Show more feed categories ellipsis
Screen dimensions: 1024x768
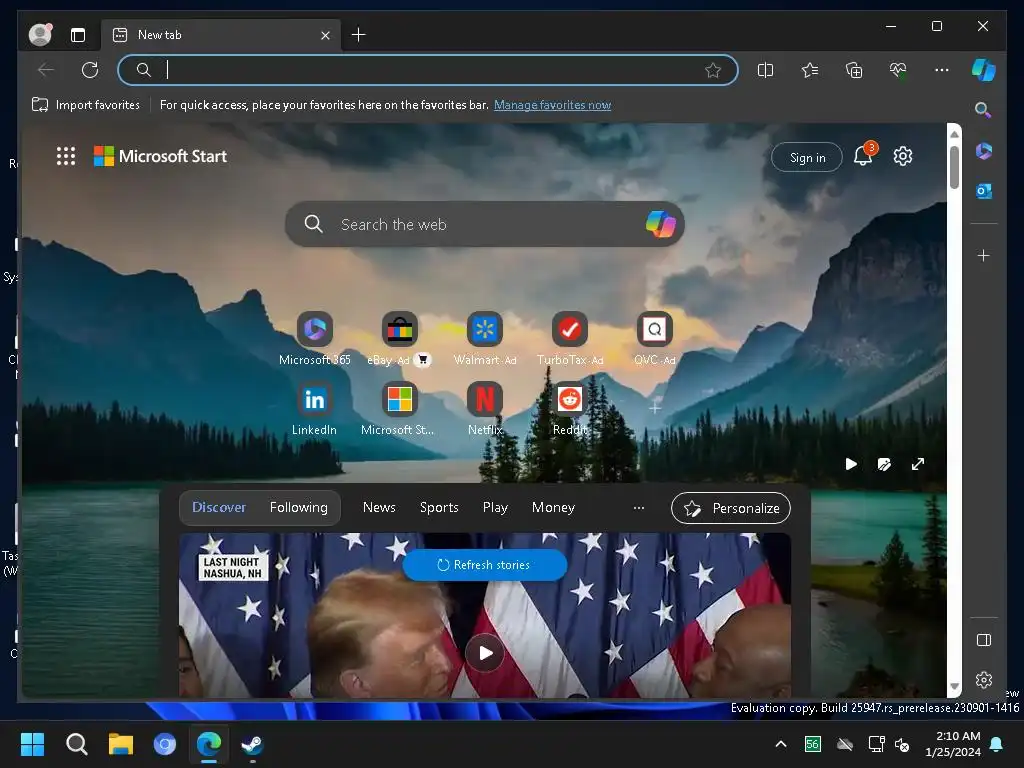[639, 507]
